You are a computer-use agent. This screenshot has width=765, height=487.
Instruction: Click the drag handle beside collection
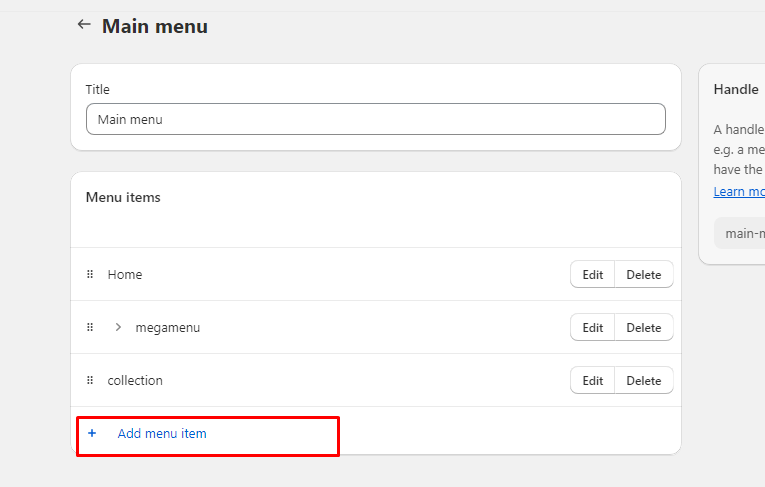point(90,380)
